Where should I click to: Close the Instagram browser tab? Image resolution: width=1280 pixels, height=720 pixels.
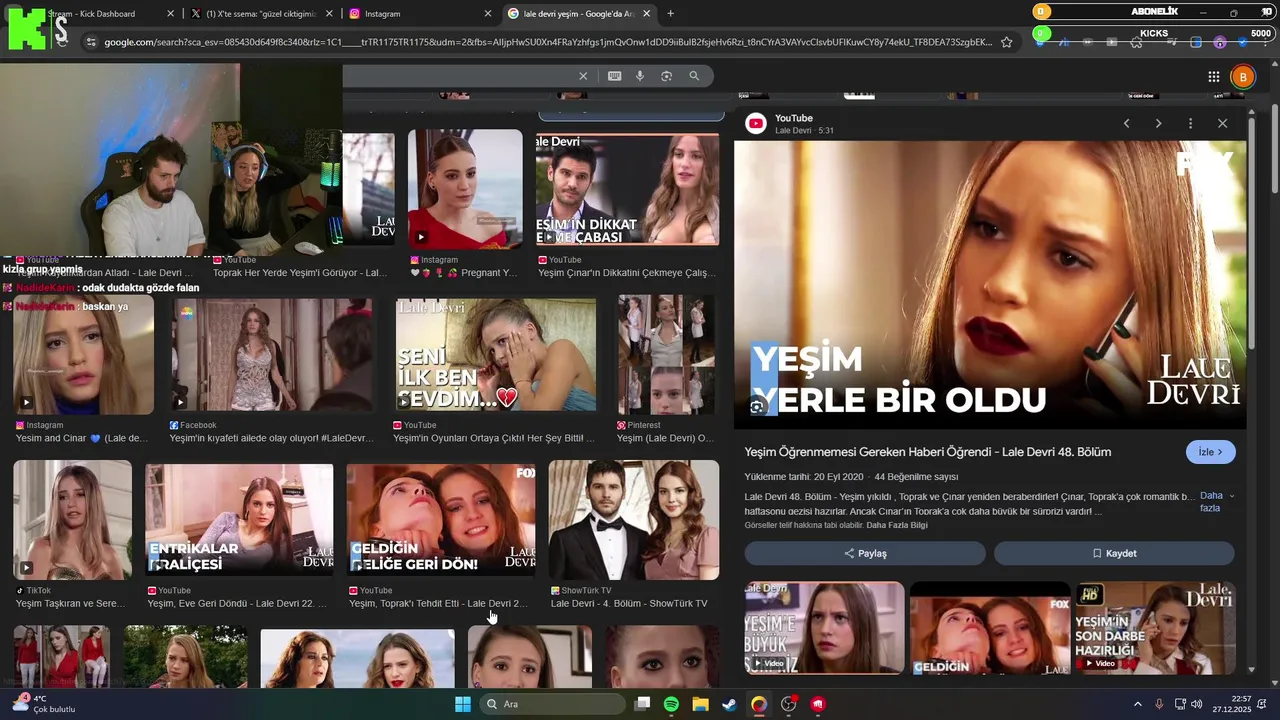(488, 14)
